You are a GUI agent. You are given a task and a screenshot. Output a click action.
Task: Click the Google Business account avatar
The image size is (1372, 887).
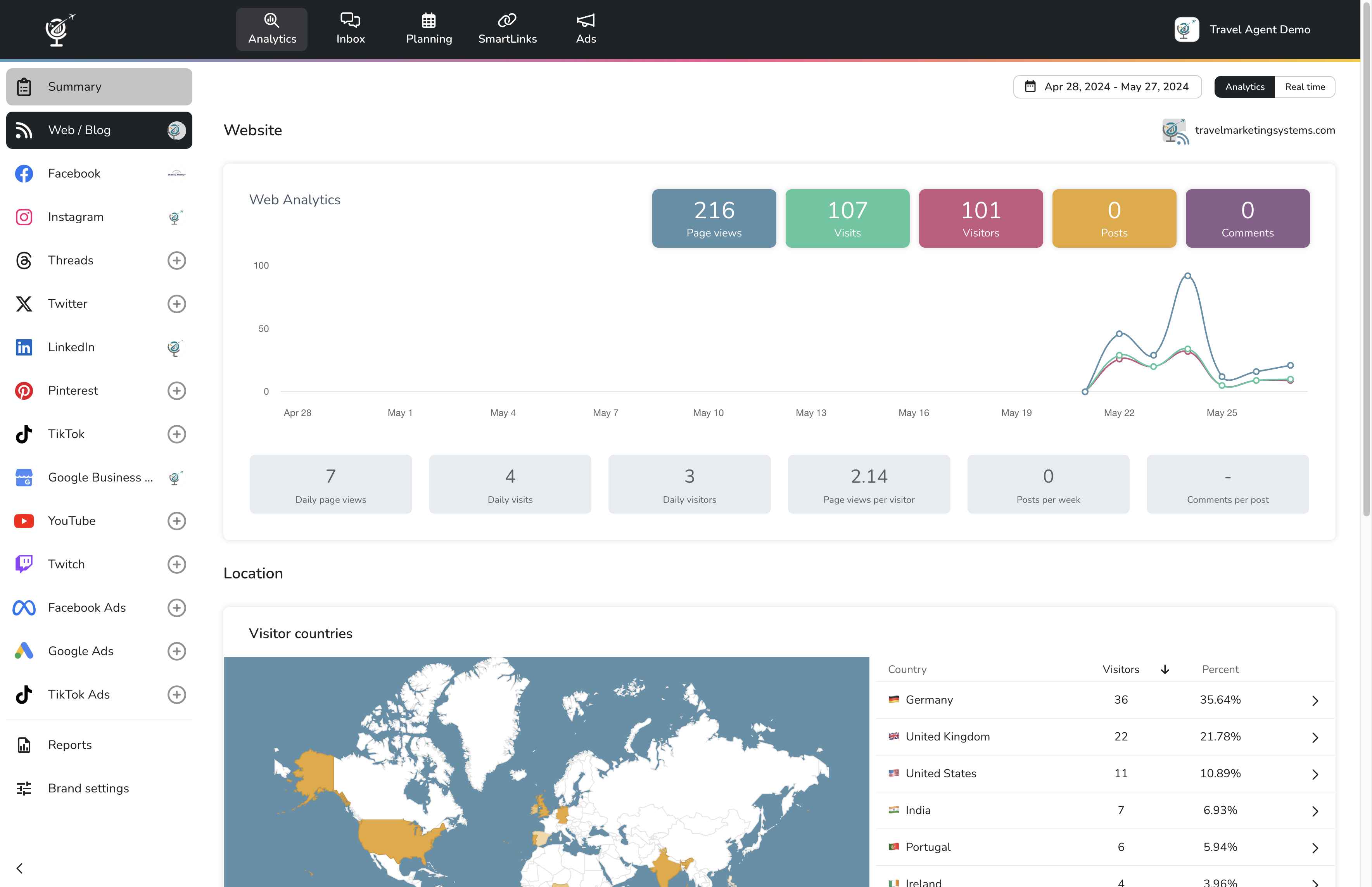[x=176, y=478]
